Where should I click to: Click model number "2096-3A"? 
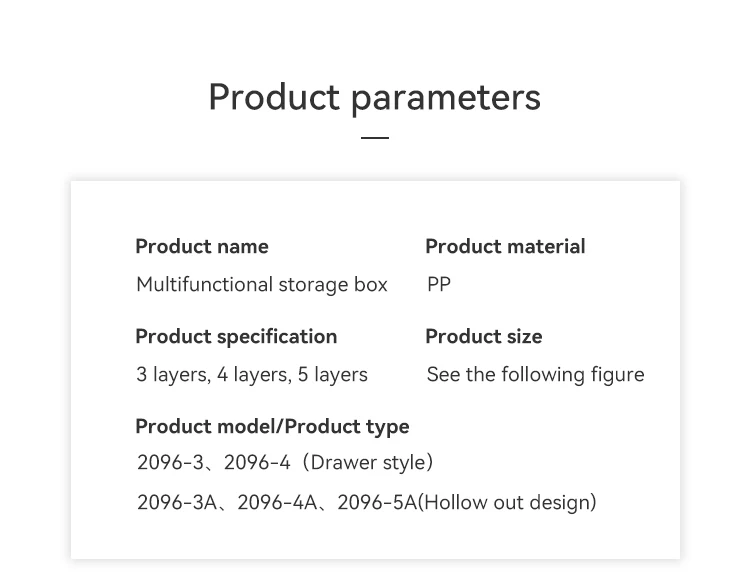pyautogui.click(x=176, y=502)
